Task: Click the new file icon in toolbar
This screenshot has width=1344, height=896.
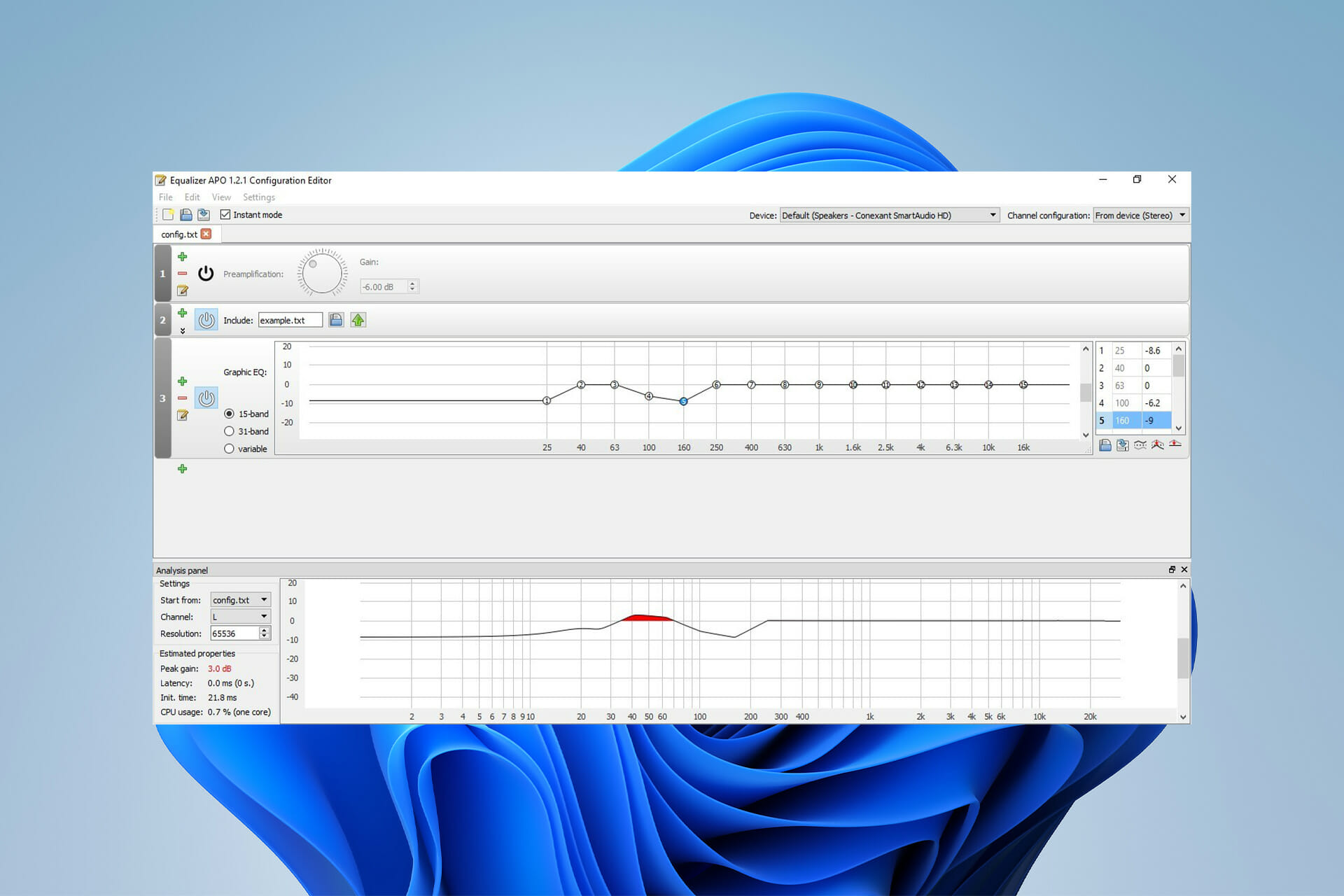Action: point(168,215)
